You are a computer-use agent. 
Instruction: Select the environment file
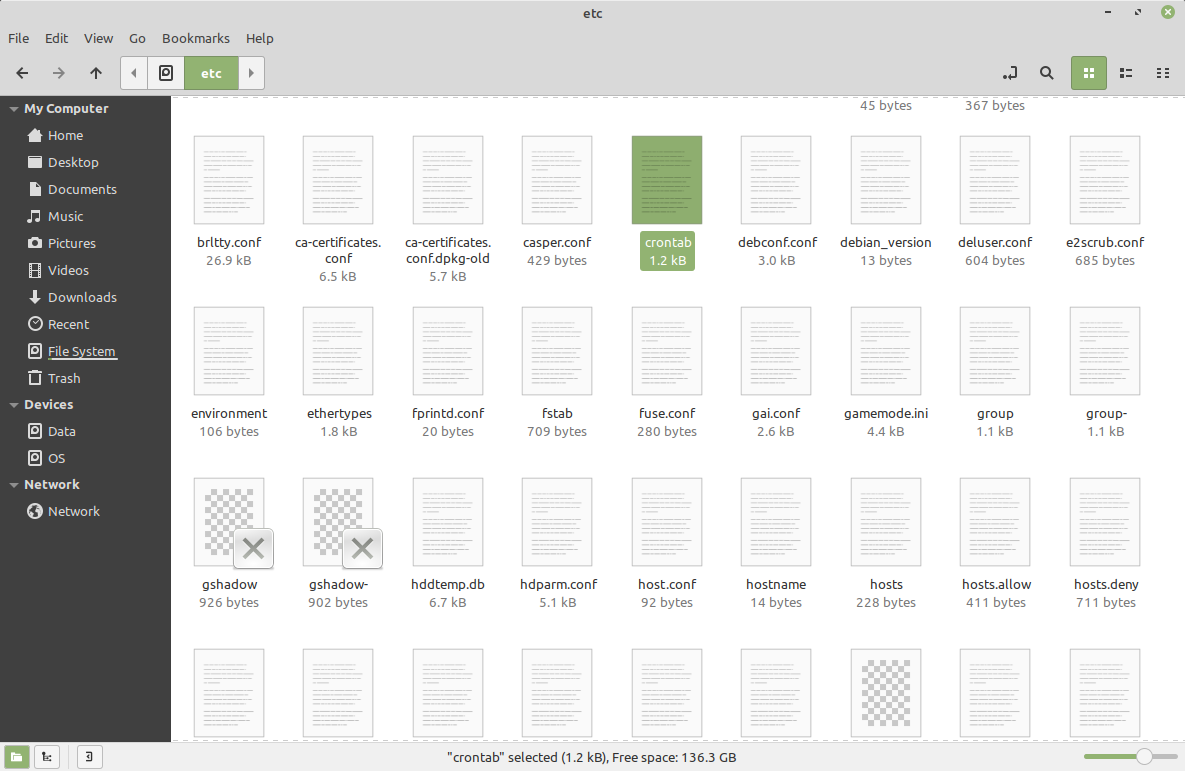[x=229, y=351]
